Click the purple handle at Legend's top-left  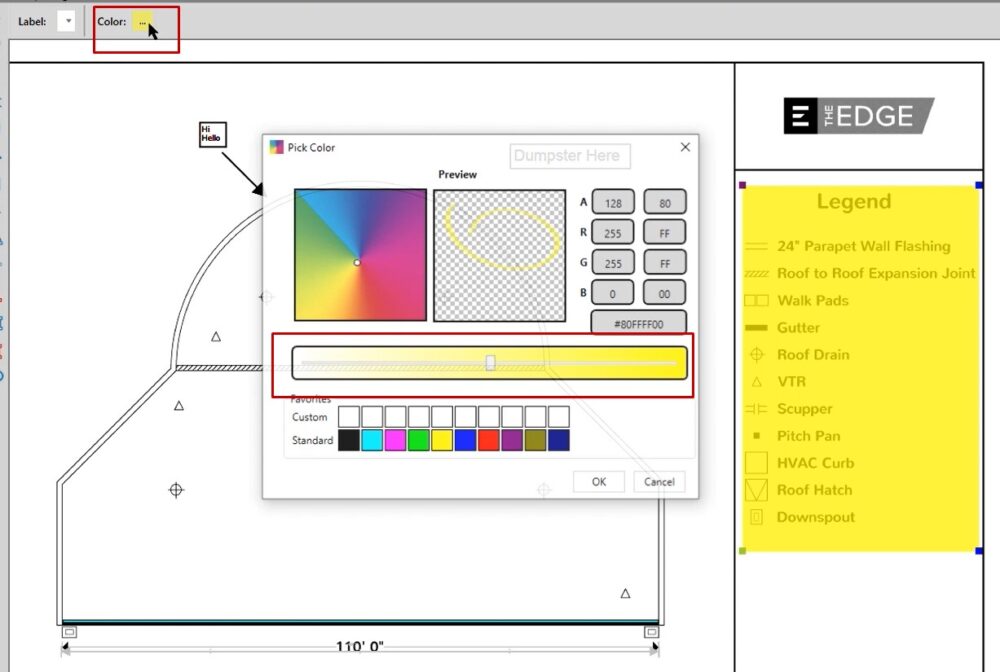tap(742, 185)
